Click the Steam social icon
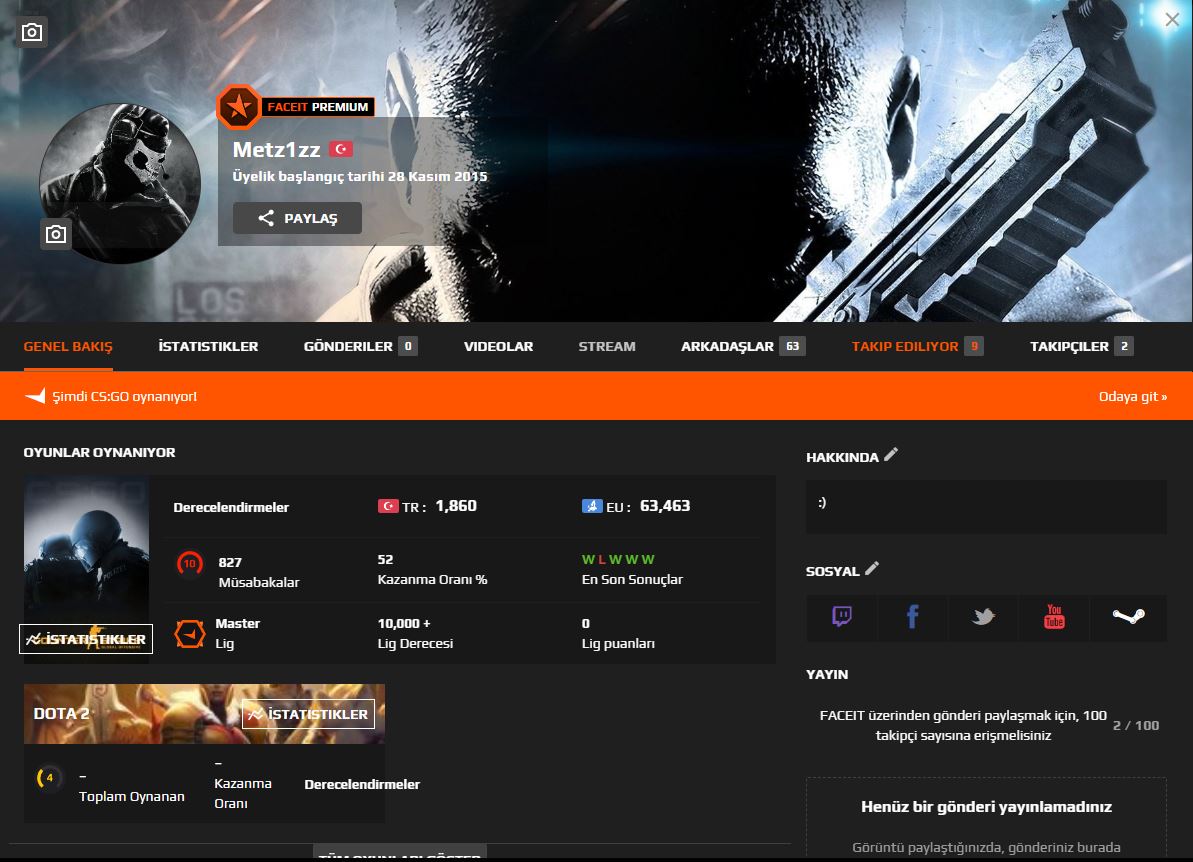1193x862 pixels. pos(1128,616)
